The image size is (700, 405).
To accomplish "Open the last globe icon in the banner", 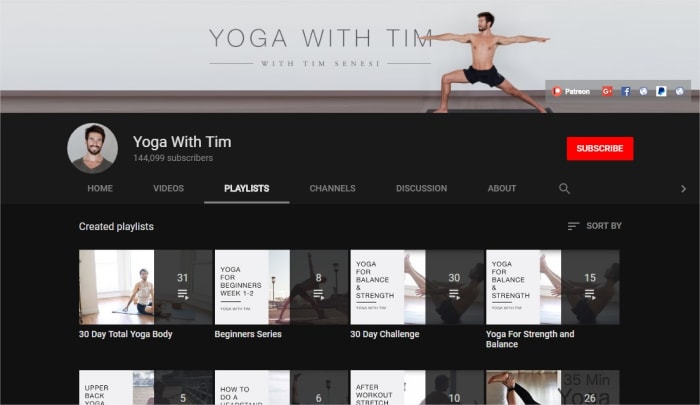I will 679,92.
